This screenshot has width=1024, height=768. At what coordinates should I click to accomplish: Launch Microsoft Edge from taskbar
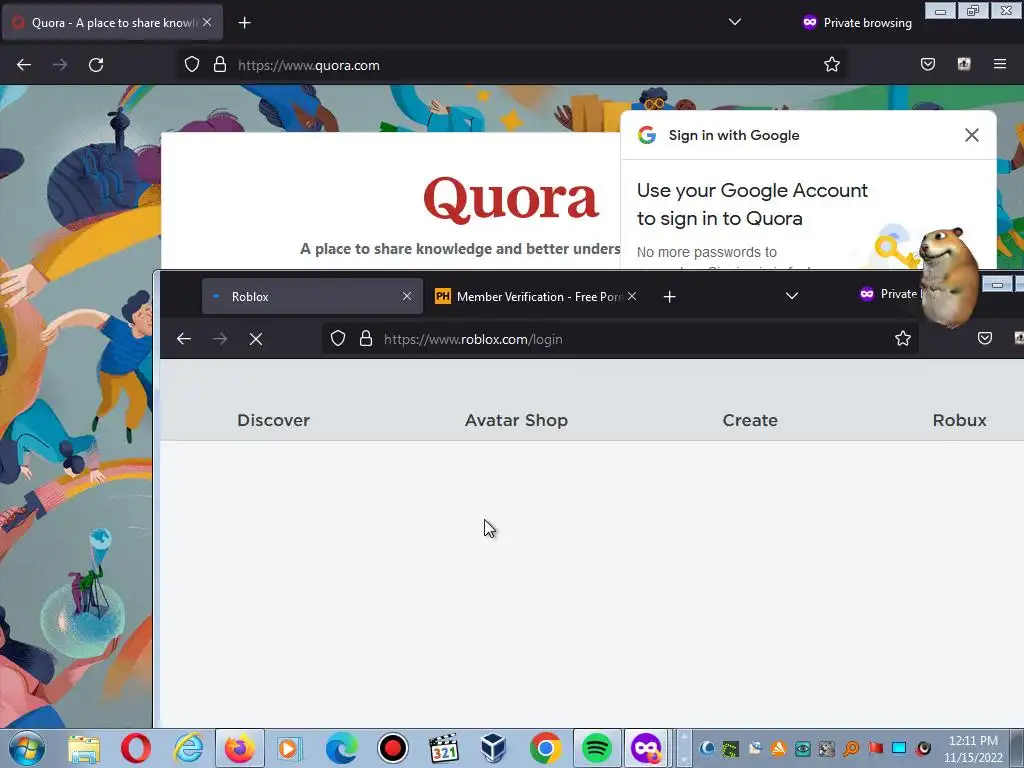(342, 748)
